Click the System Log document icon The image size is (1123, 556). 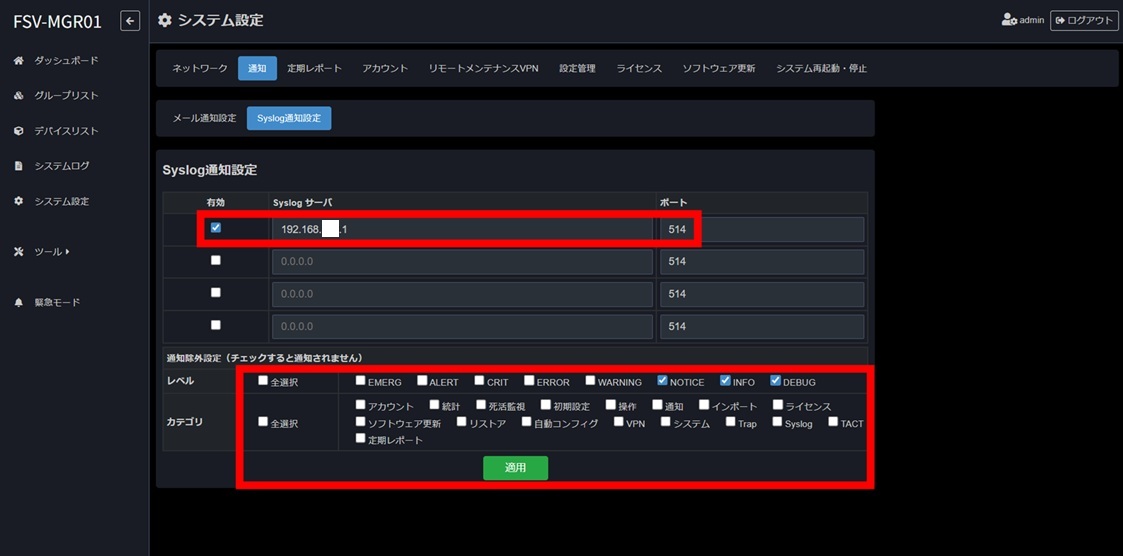tap(19, 166)
